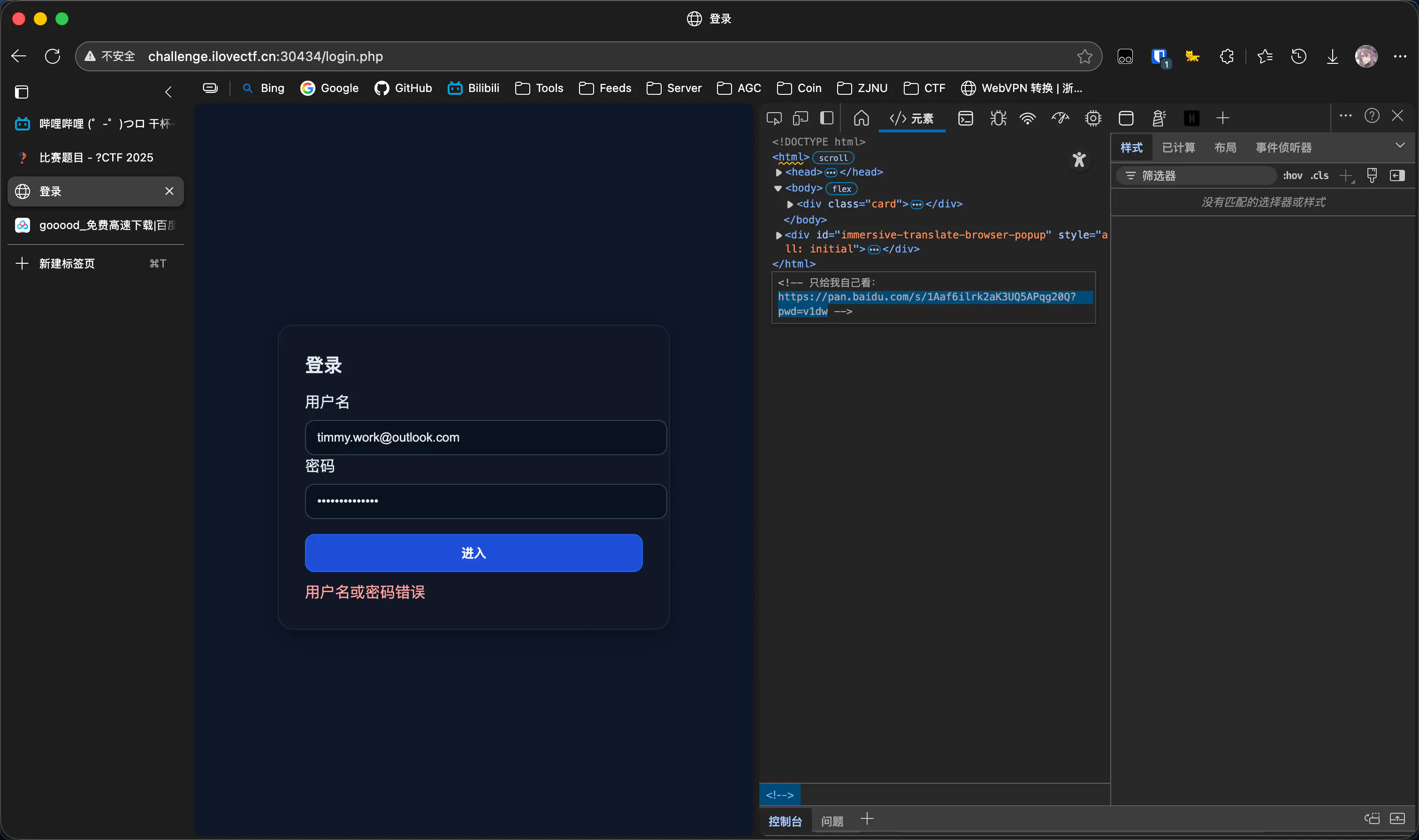Open the CTF bookmarks folder

[924, 88]
